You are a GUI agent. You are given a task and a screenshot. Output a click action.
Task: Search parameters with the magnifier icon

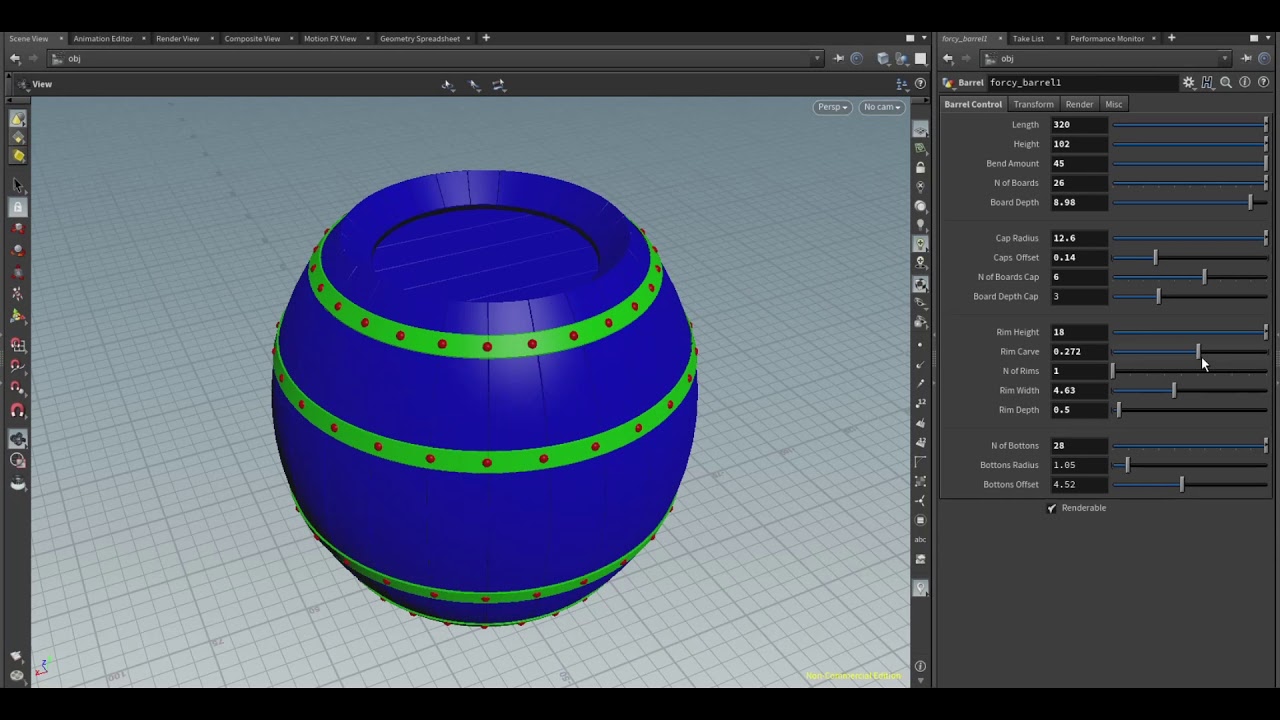[1226, 83]
